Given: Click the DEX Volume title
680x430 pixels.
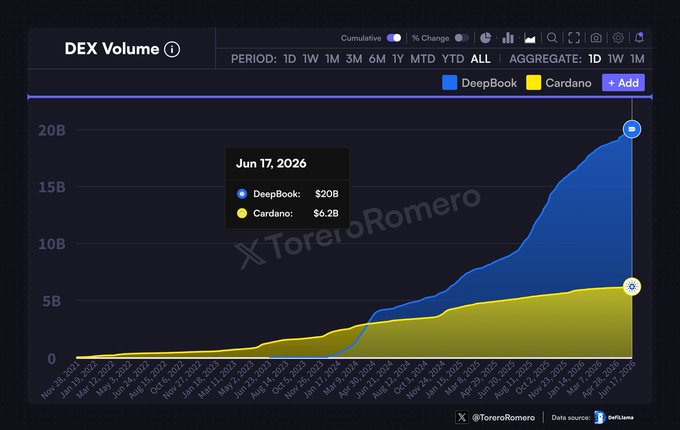Looking at the screenshot, I should click(x=111, y=49).
